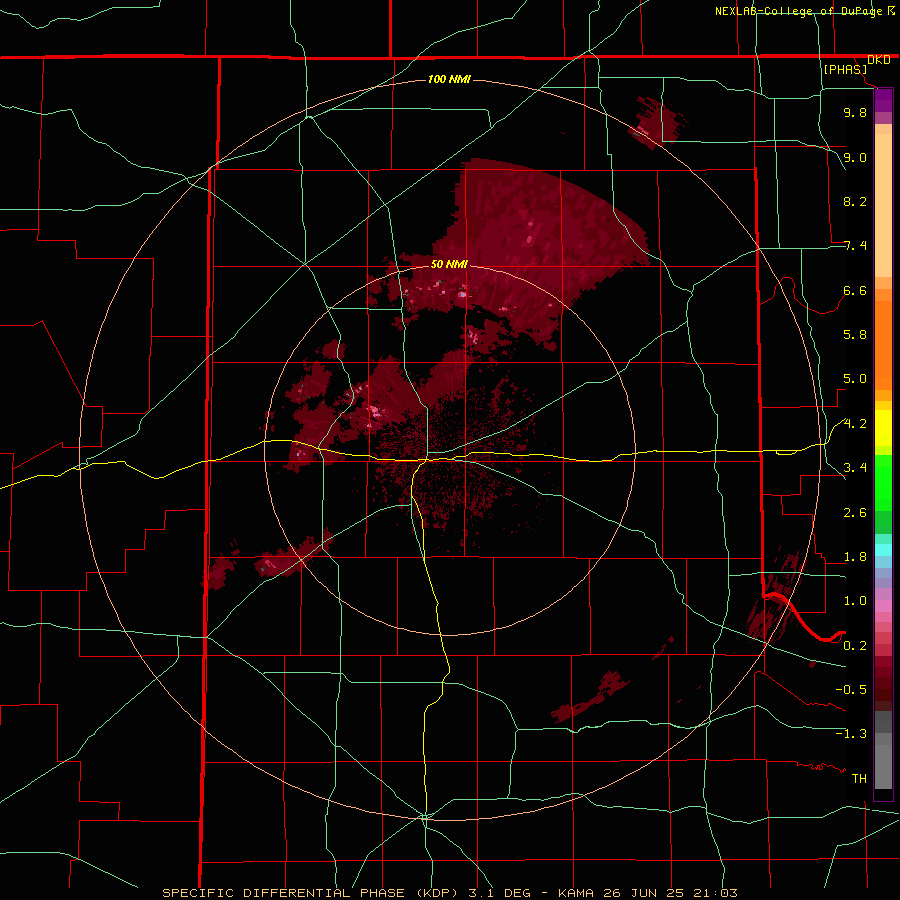900x900 pixels.
Task: Click the 5.0 value on the scale
Action: 855,379
